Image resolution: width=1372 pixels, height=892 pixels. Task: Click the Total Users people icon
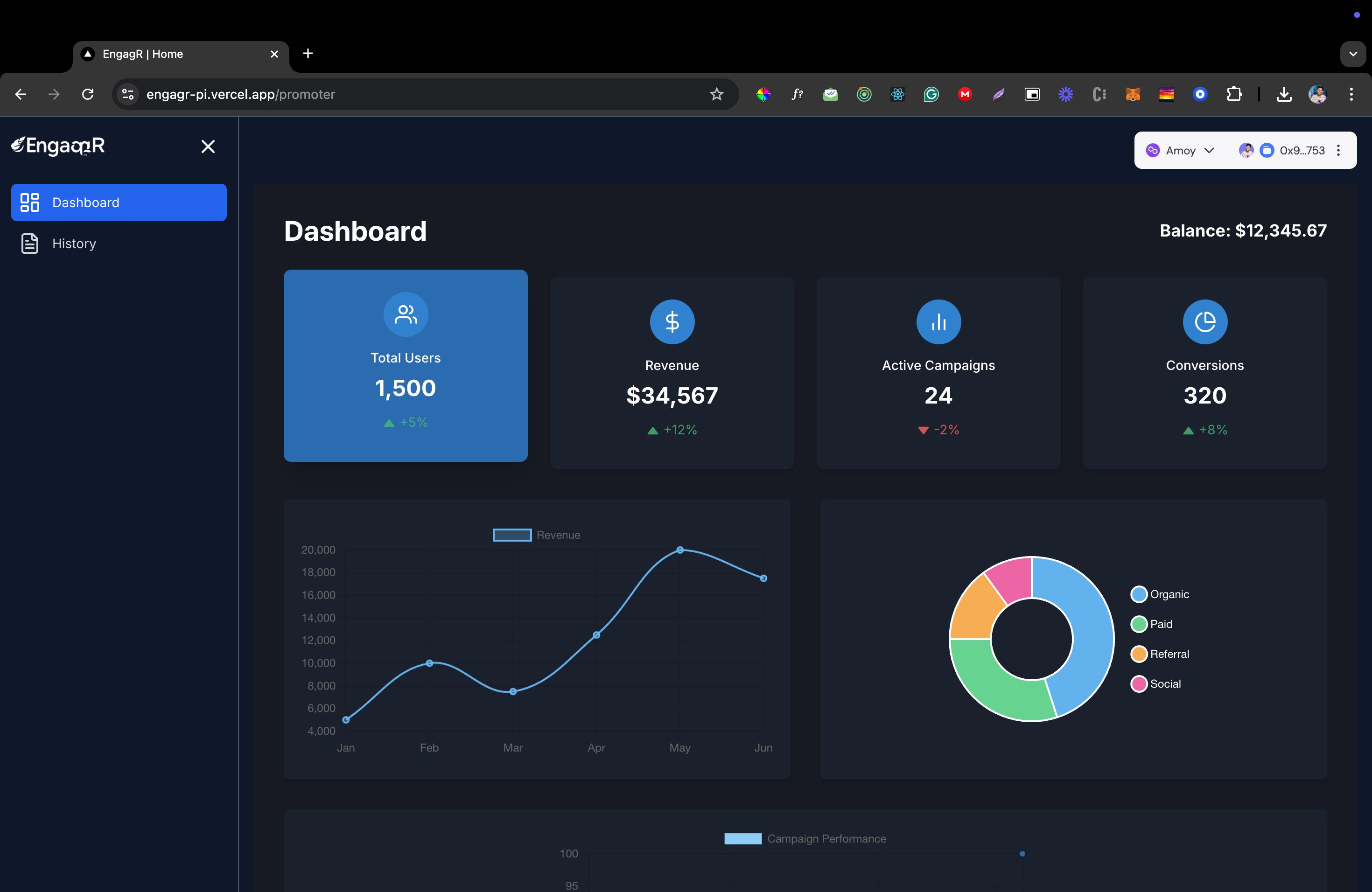point(405,314)
